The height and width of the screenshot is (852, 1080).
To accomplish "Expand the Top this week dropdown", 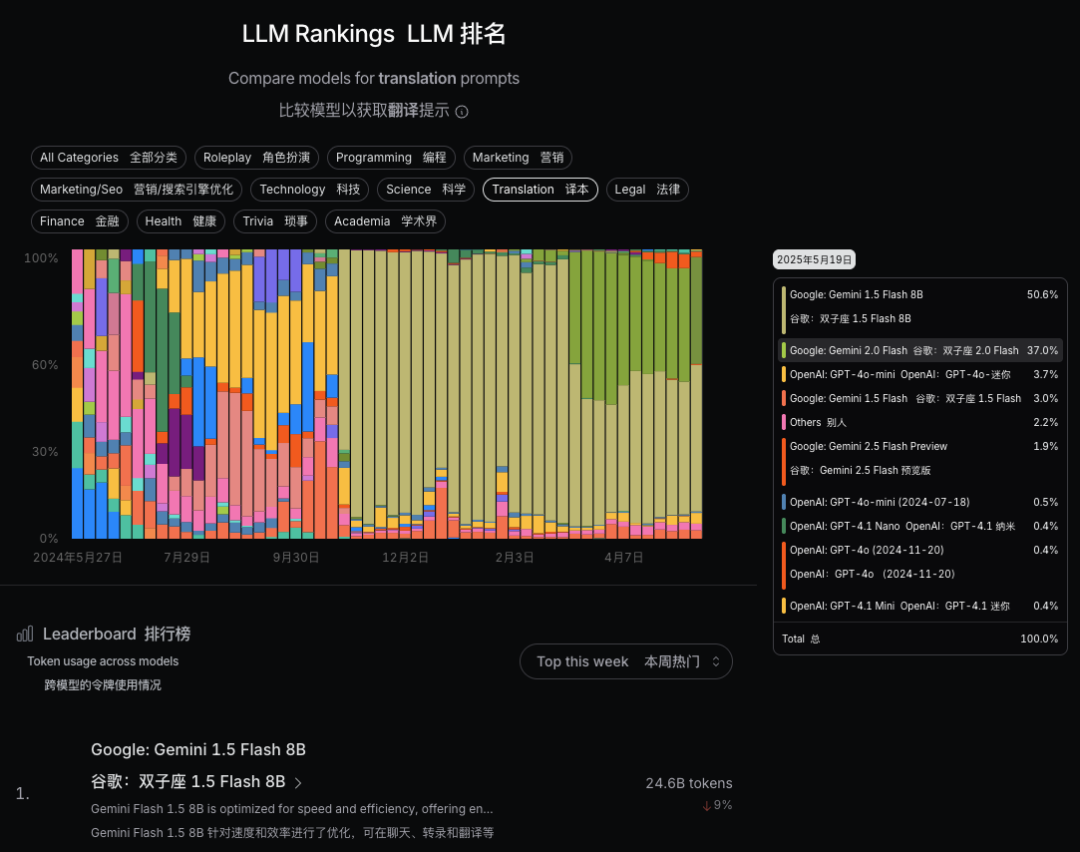I will click(626, 661).
